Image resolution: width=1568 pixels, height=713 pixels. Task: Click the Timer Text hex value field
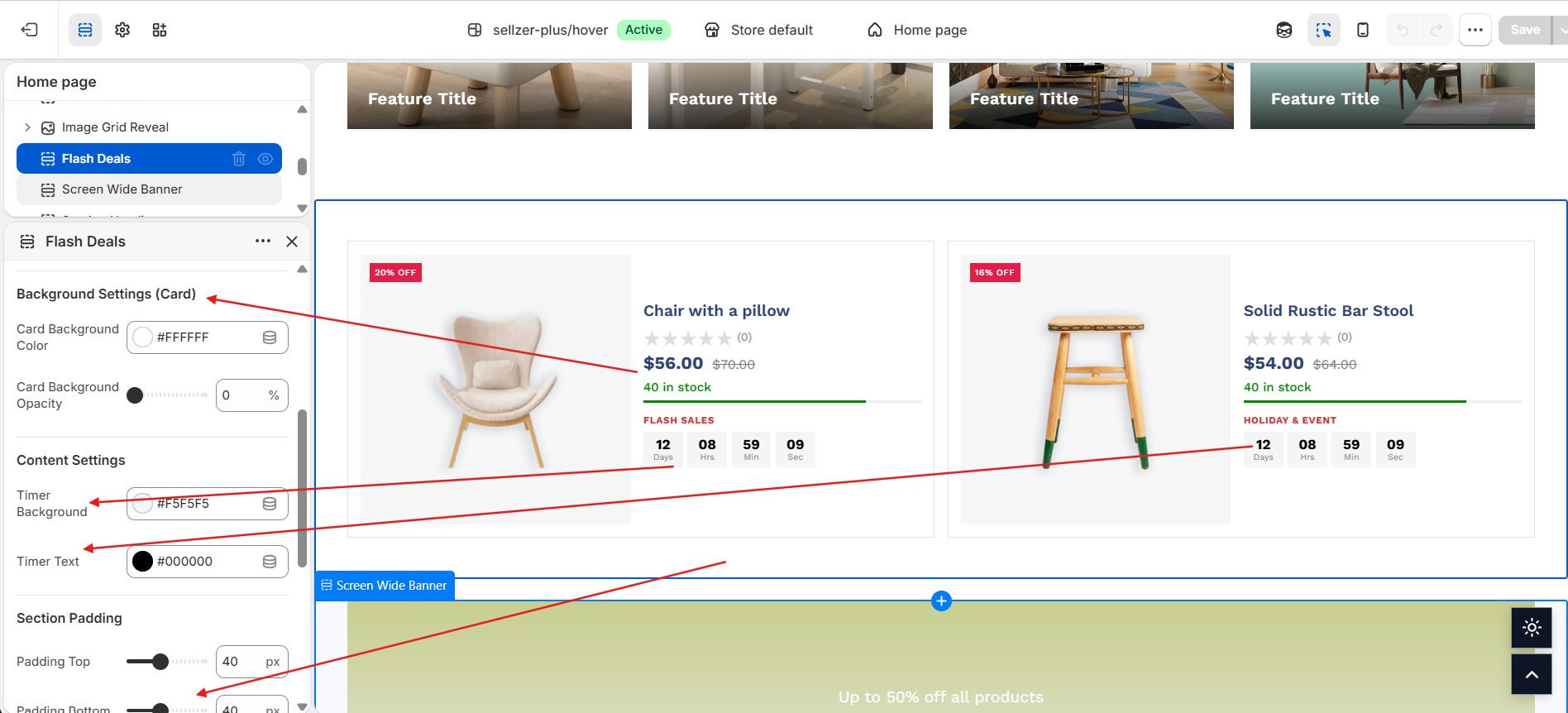click(x=207, y=562)
